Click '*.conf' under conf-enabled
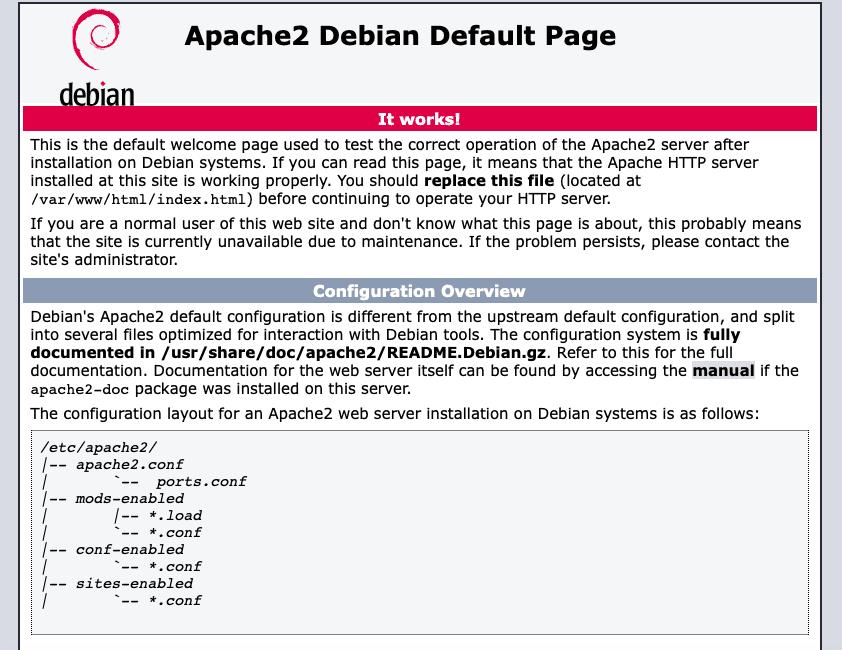842x650 pixels. tap(175, 567)
